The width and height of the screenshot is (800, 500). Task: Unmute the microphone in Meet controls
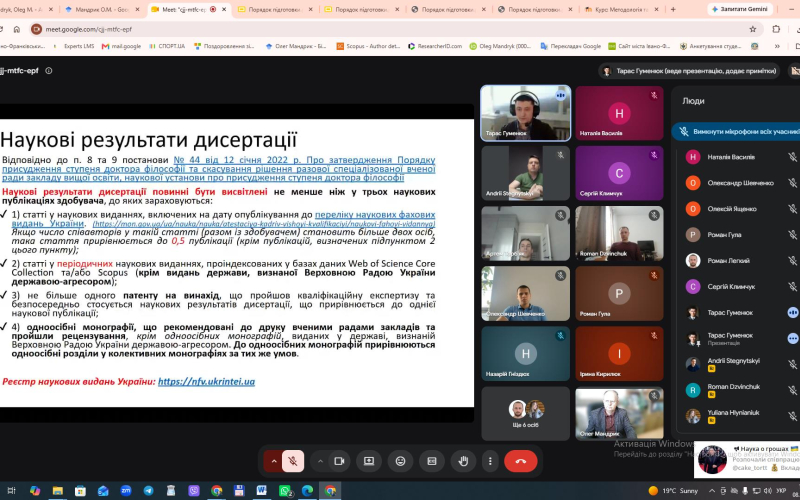[293, 461]
